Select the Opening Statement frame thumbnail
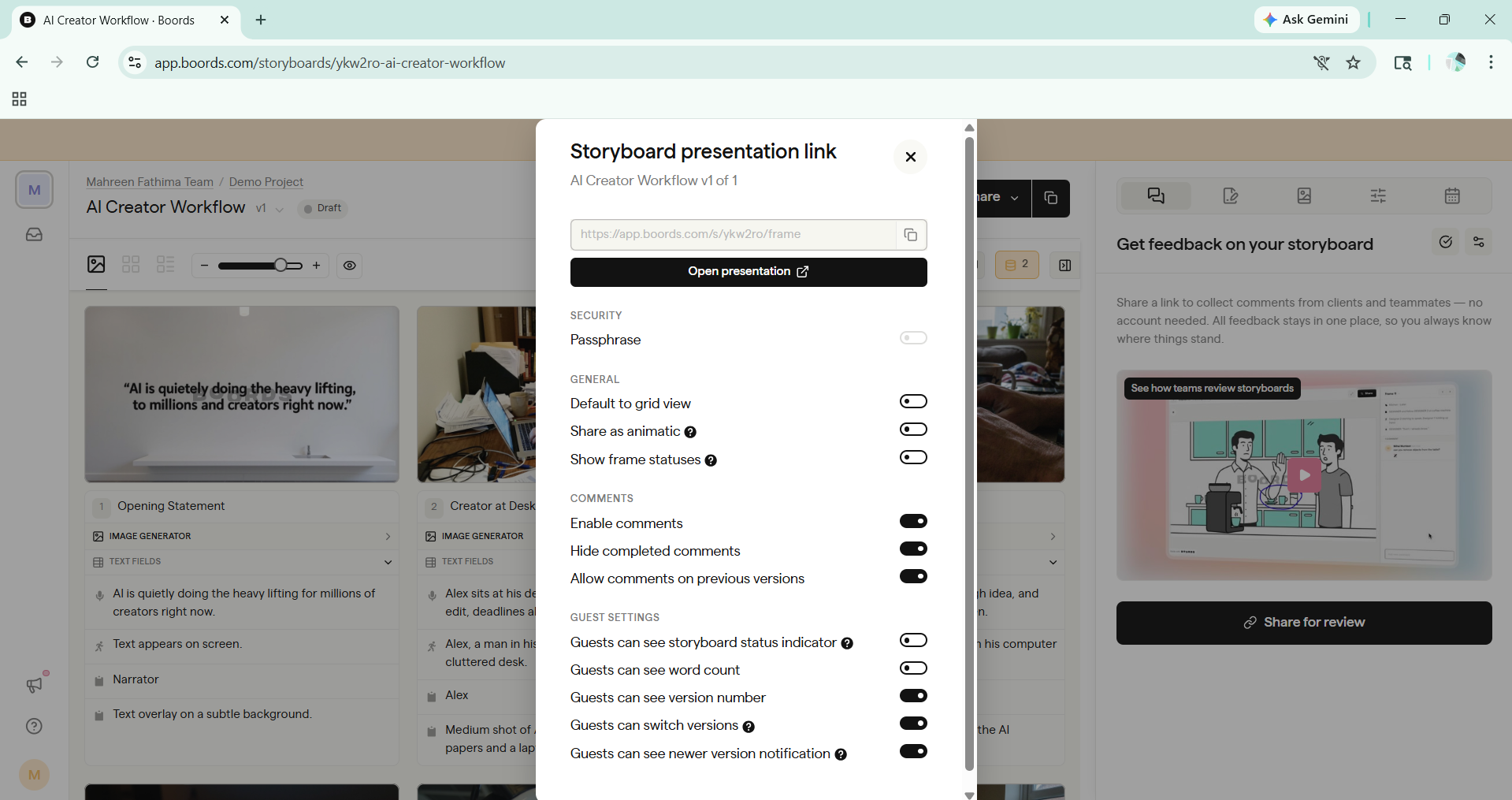 pyautogui.click(x=242, y=395)
